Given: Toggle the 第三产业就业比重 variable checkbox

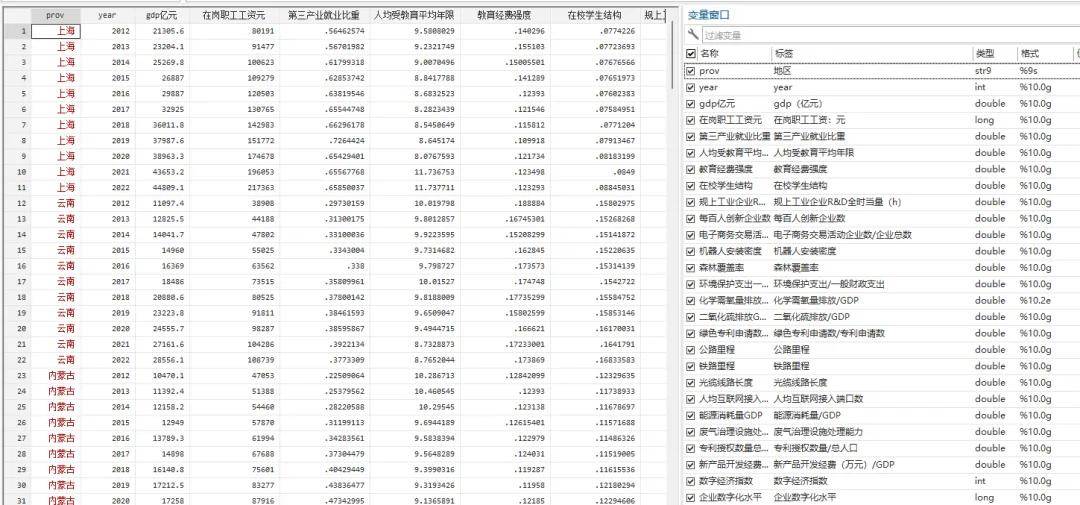Looking at the screenshot, I should (691, 136).
